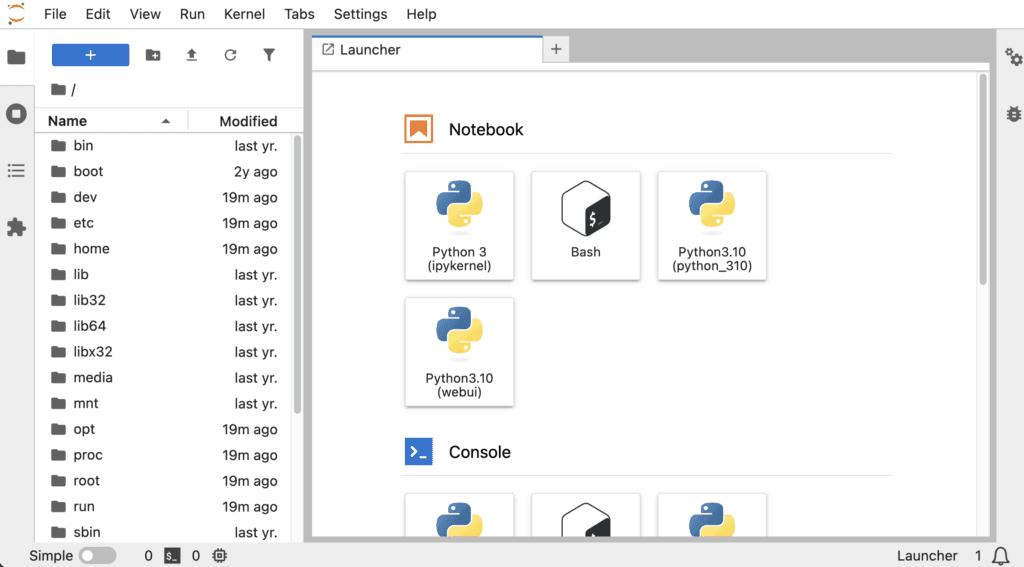Open Running Terminals and Kernels panel
The width and height of the screenshot is (1024, 567).
[x=16, y=114]
